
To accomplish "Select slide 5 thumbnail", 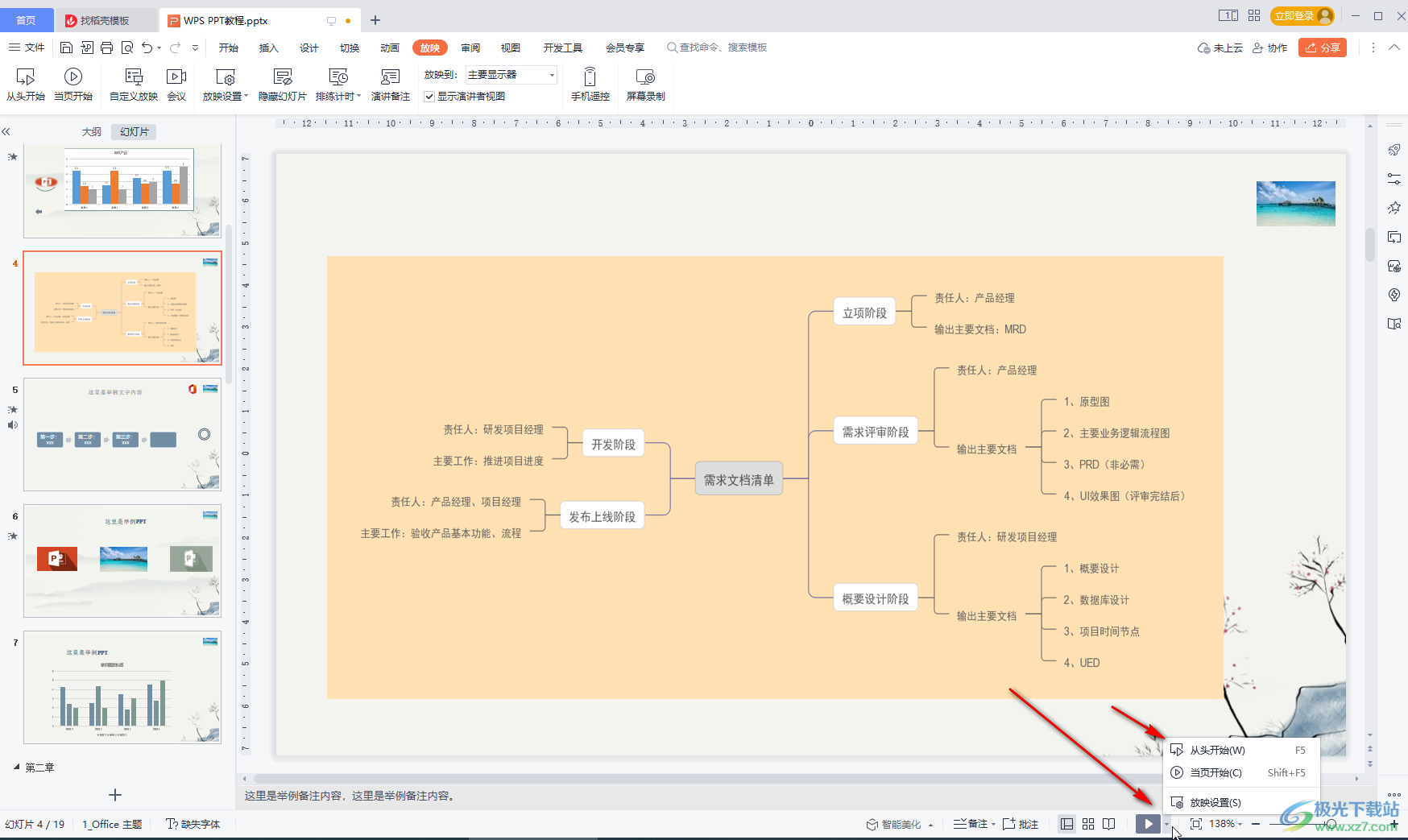I will point(122,434).
